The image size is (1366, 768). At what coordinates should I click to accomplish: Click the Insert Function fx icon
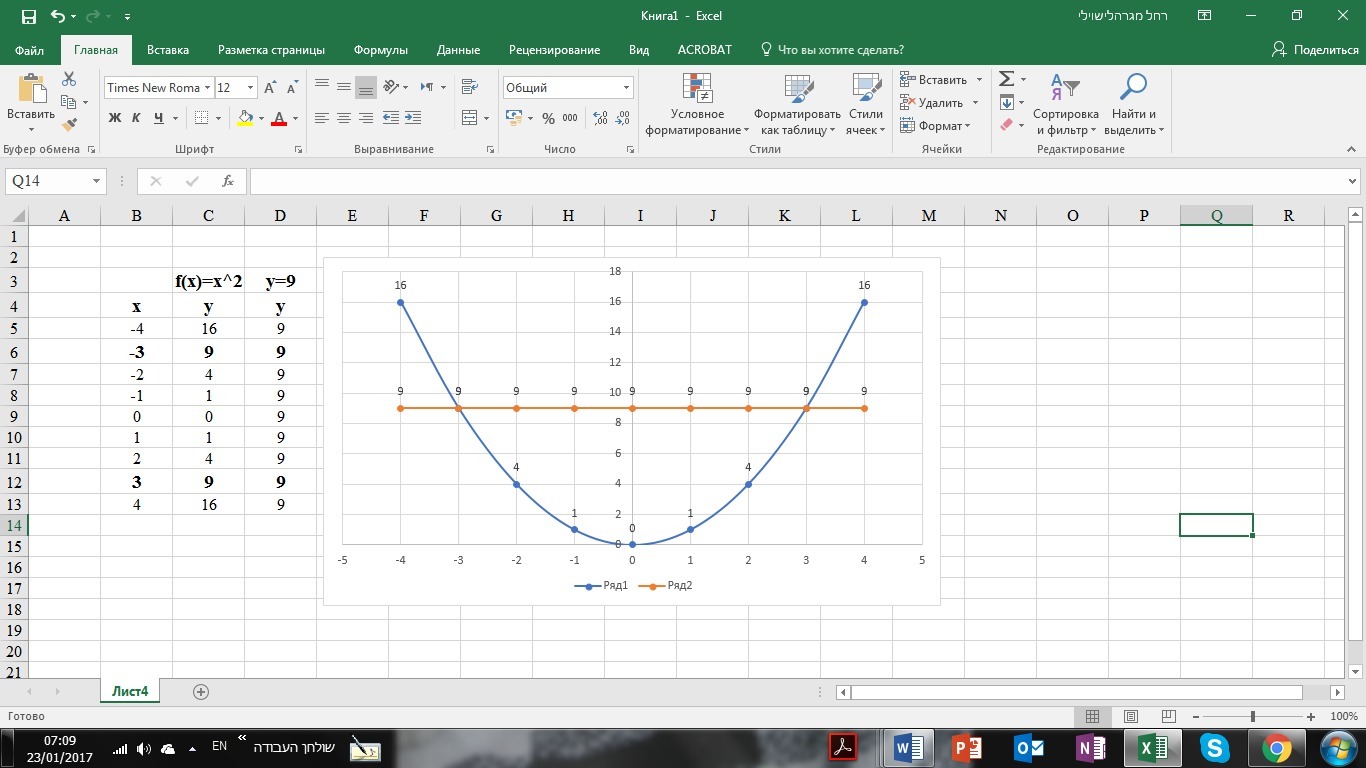(x=228, y=181)
